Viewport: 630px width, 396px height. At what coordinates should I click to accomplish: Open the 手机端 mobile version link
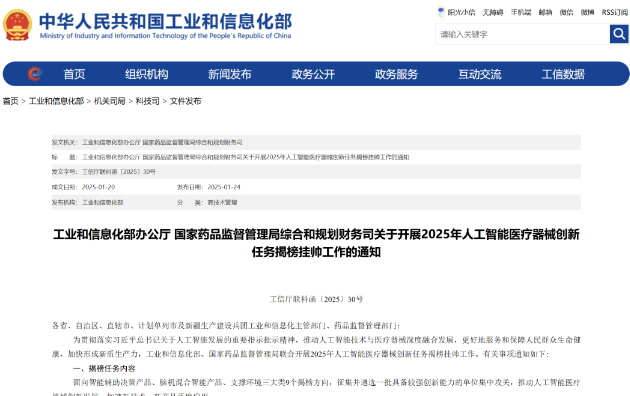pos(521,12)
